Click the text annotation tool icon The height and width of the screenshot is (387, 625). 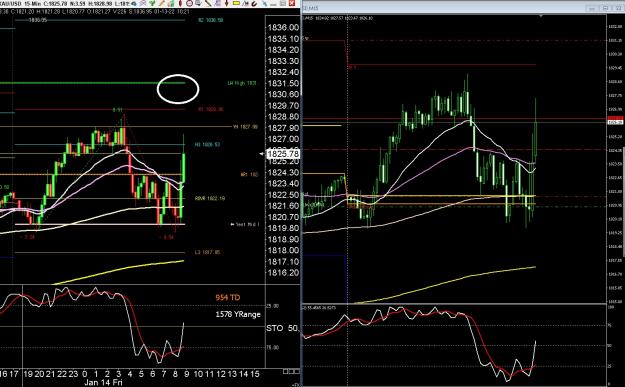coord(246,3)
